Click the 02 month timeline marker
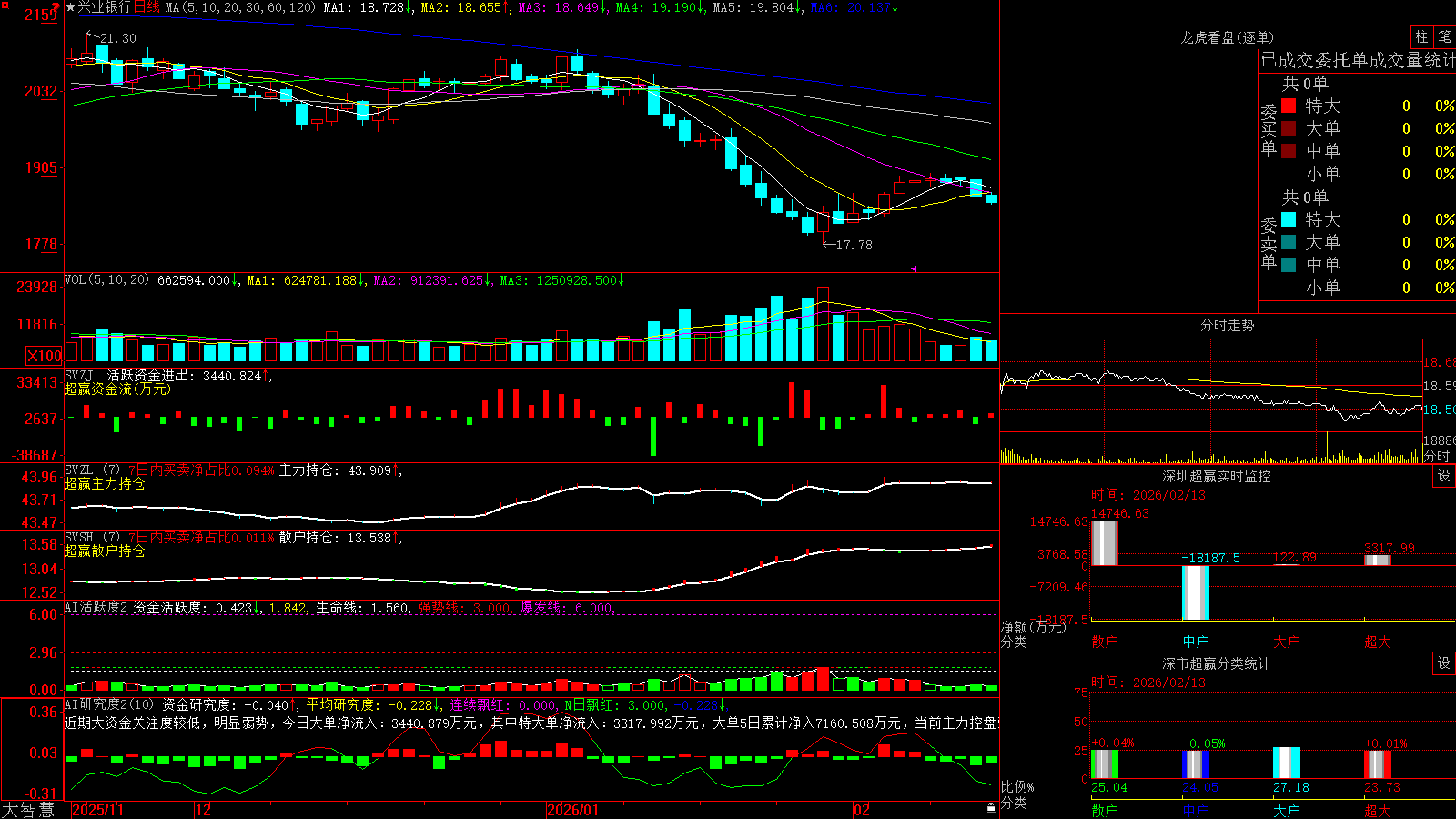Screen dimensions: 1456x819 tap(862, 810)
